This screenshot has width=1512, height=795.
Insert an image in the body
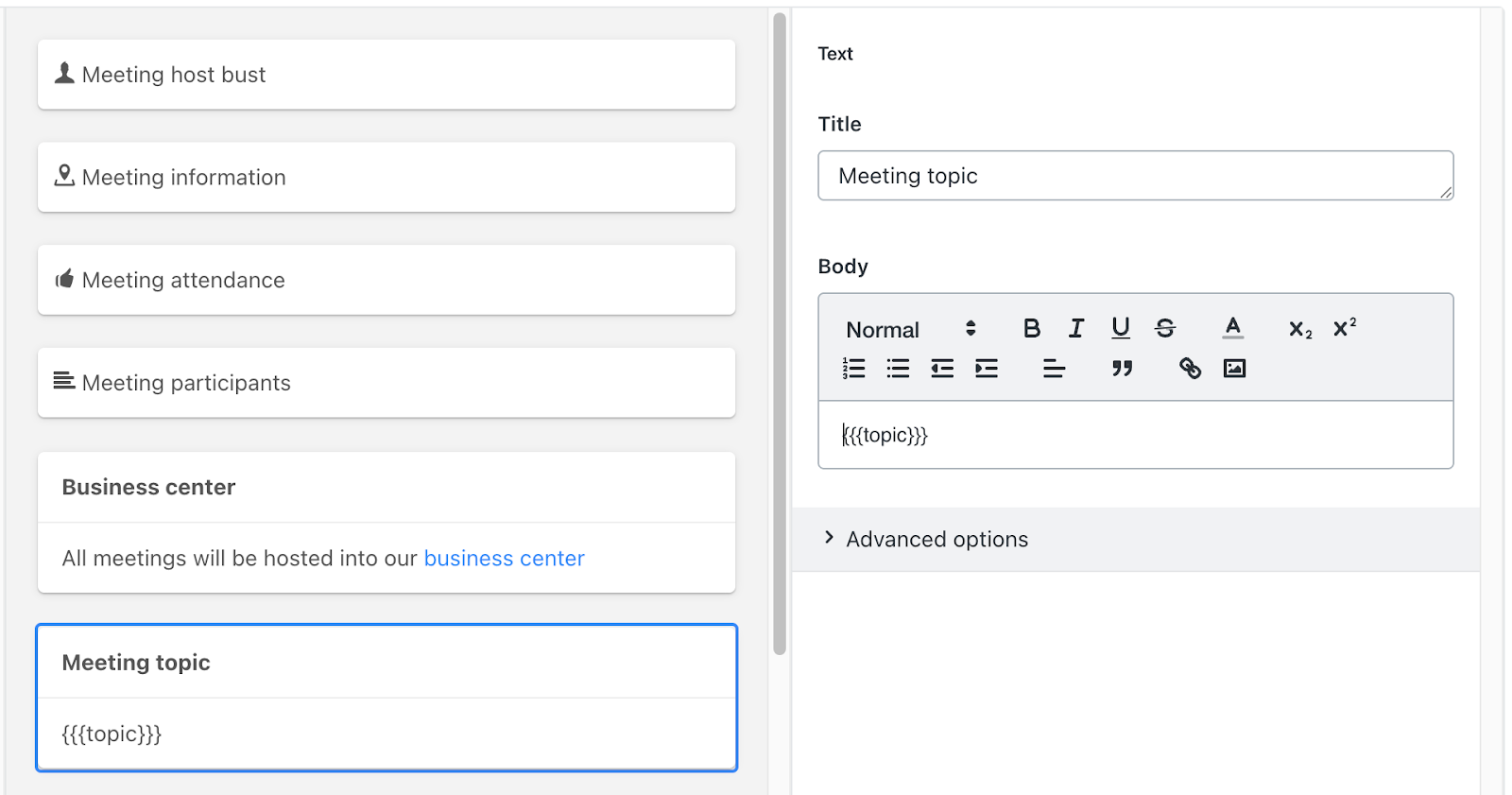pyautogui.click(x=1234, y=369)
